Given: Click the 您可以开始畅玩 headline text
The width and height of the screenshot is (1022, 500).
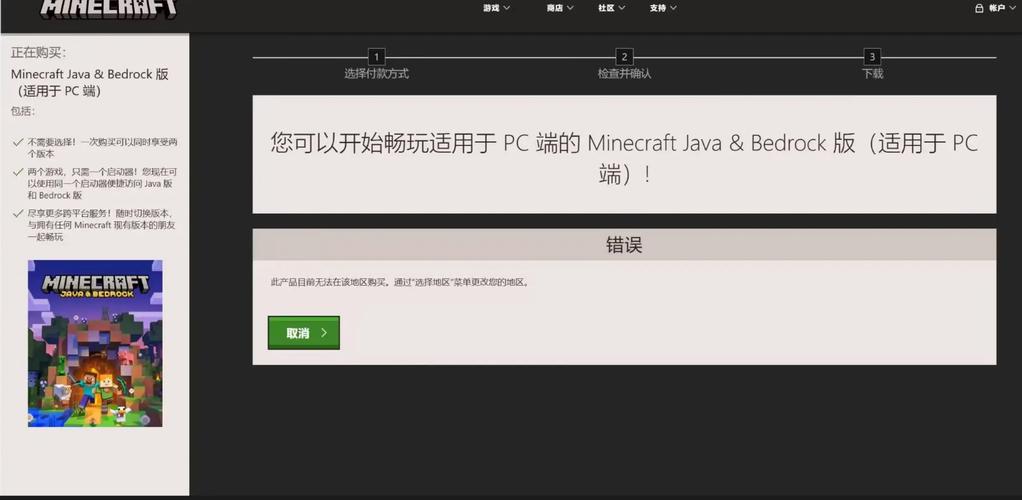Looking at the screenshot, I should (624, 158).
